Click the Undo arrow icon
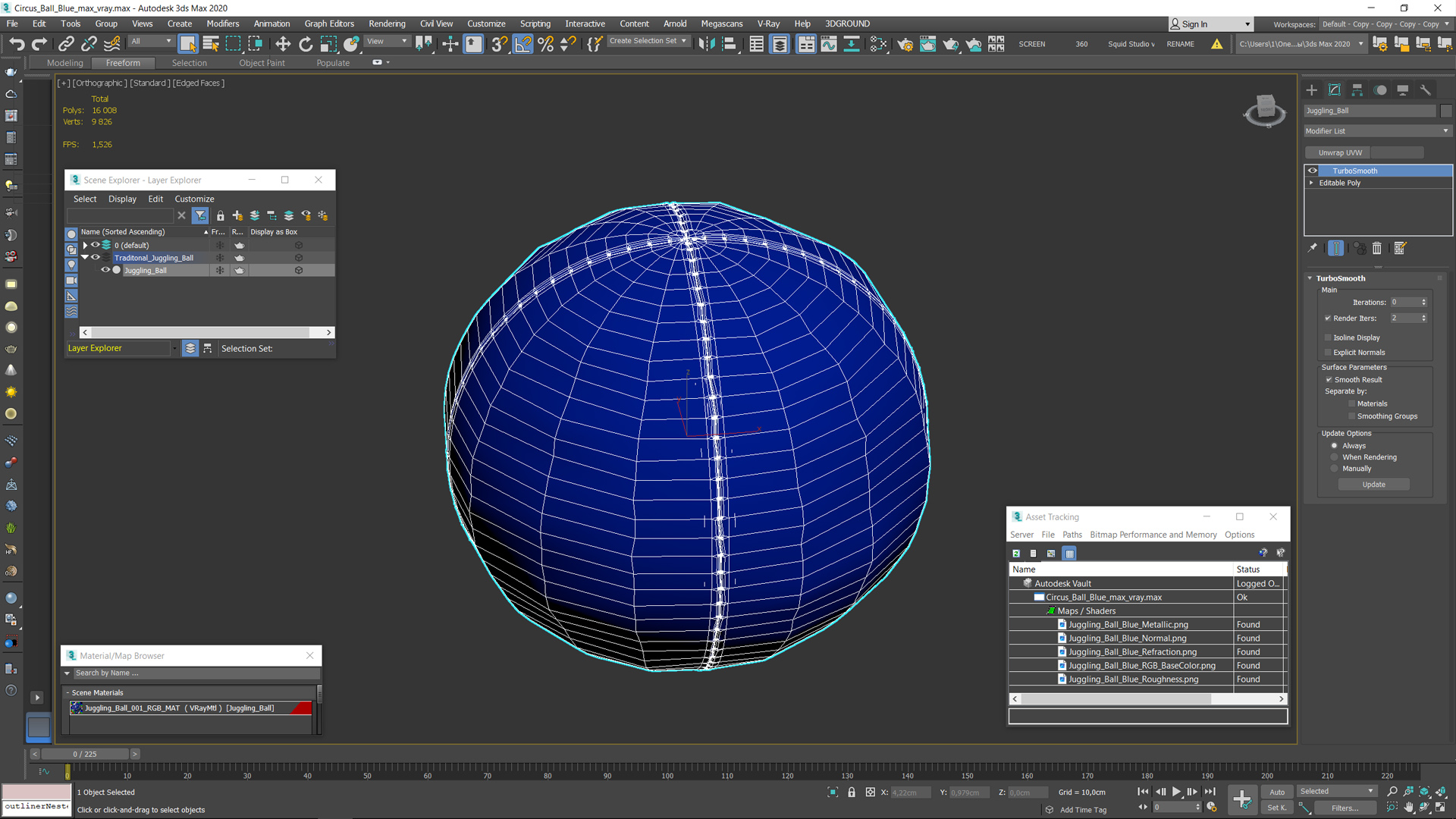 pyautogui.click(x=17, y=44)
